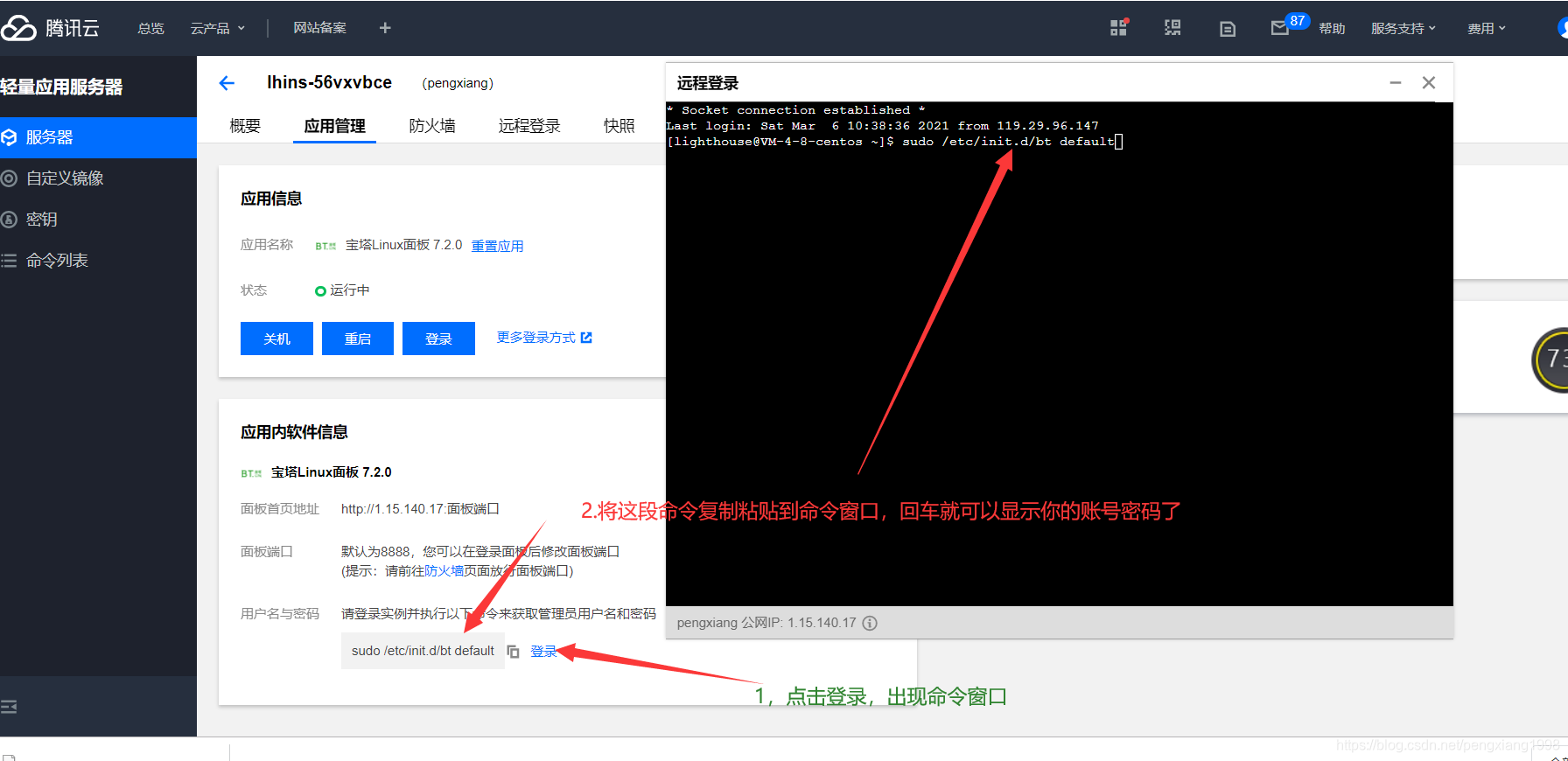Open 网站备案 in top navigation

point(319,28)
